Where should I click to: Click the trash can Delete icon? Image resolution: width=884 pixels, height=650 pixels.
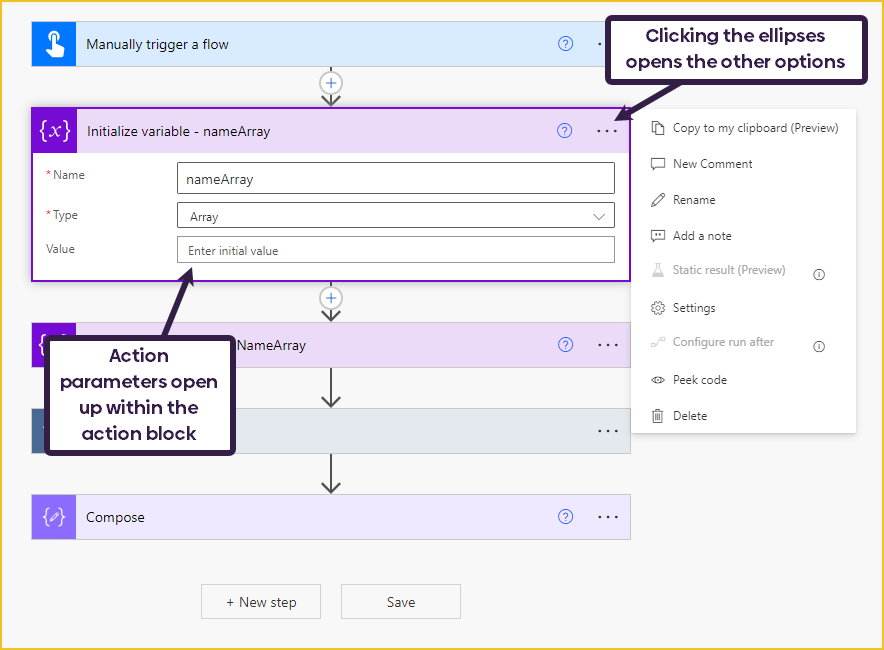657,416
